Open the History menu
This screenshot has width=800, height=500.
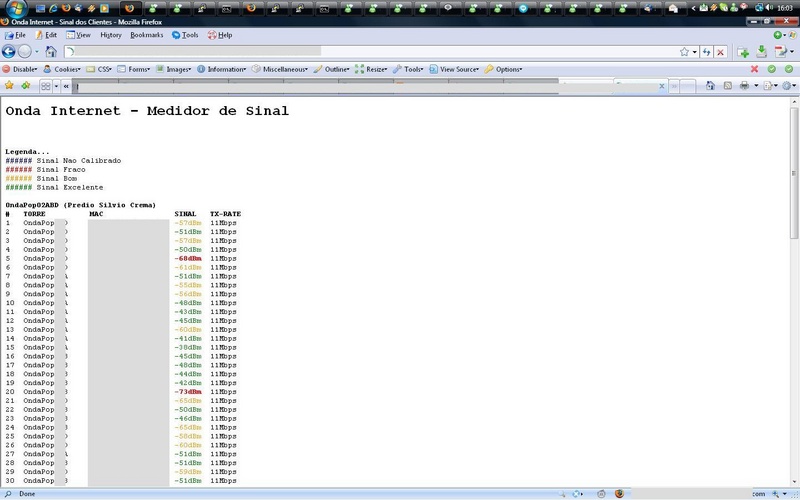point(111,35)
